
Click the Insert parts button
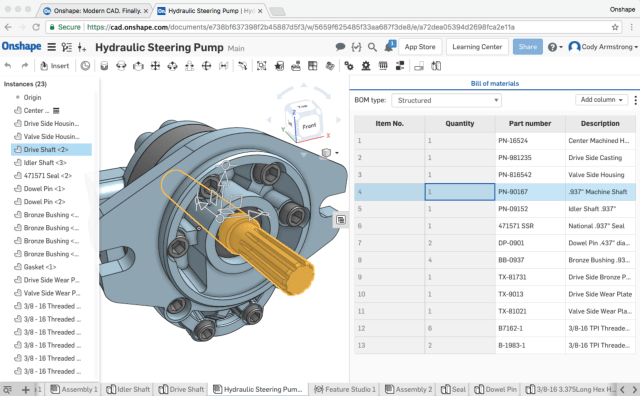[55, 66]
